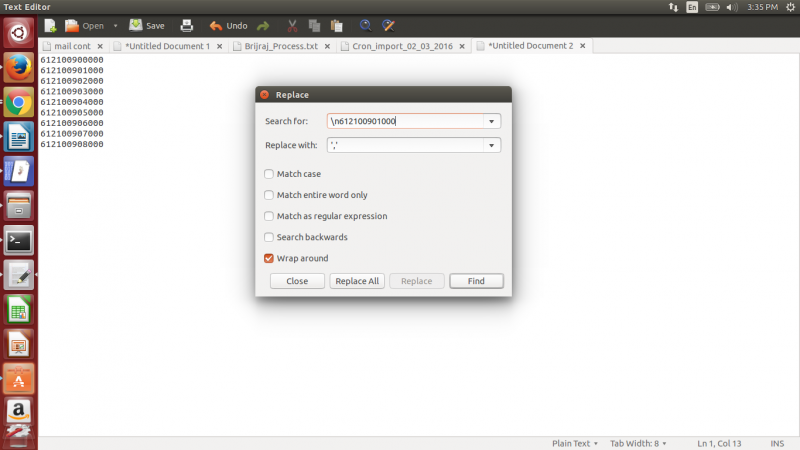This screenshot has width=800, height=450.
Task: Click the Ln 1, Col 13 status text
Action: [719, 443]
